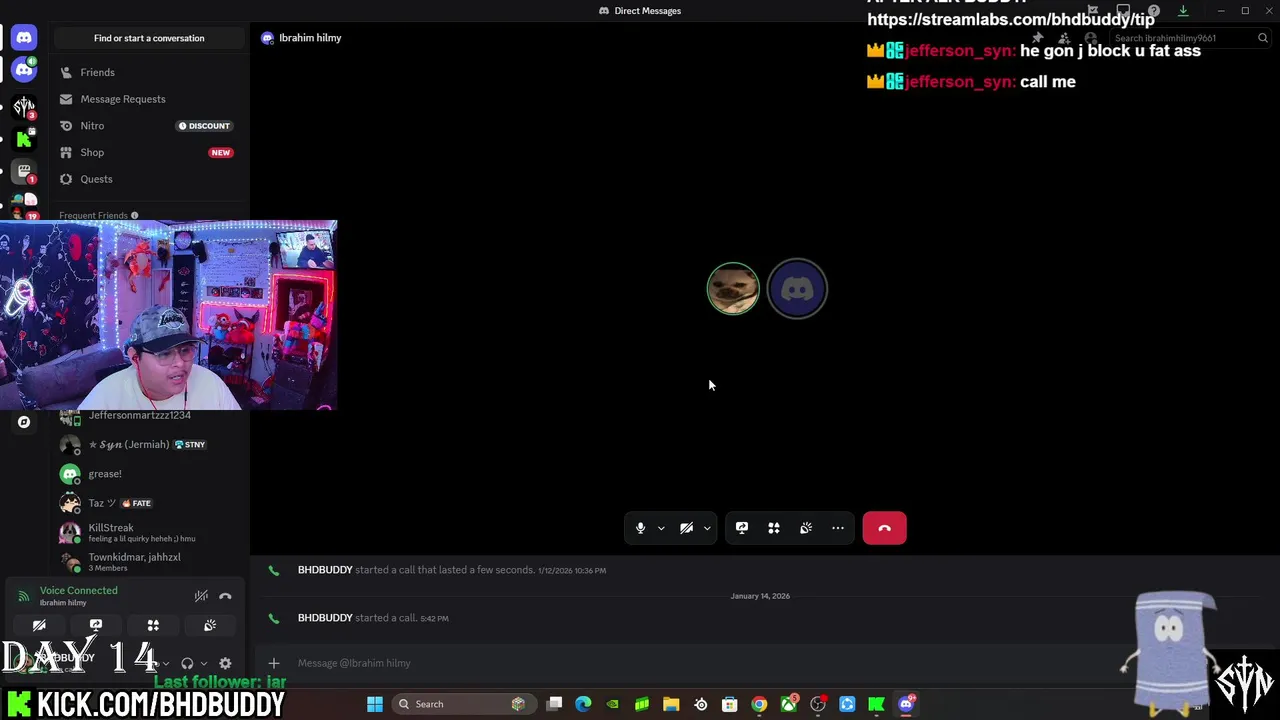This screenshot has height=720, width=1280.
Task: Open NVIDIA app from the taskbar
Action: (x=612, y=704)
